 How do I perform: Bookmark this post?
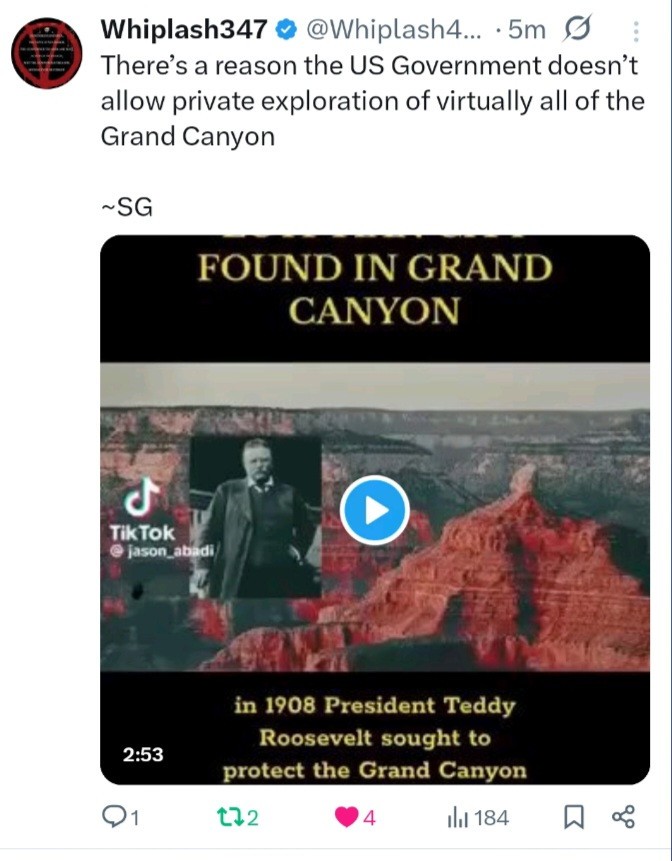tap(574, 818)
